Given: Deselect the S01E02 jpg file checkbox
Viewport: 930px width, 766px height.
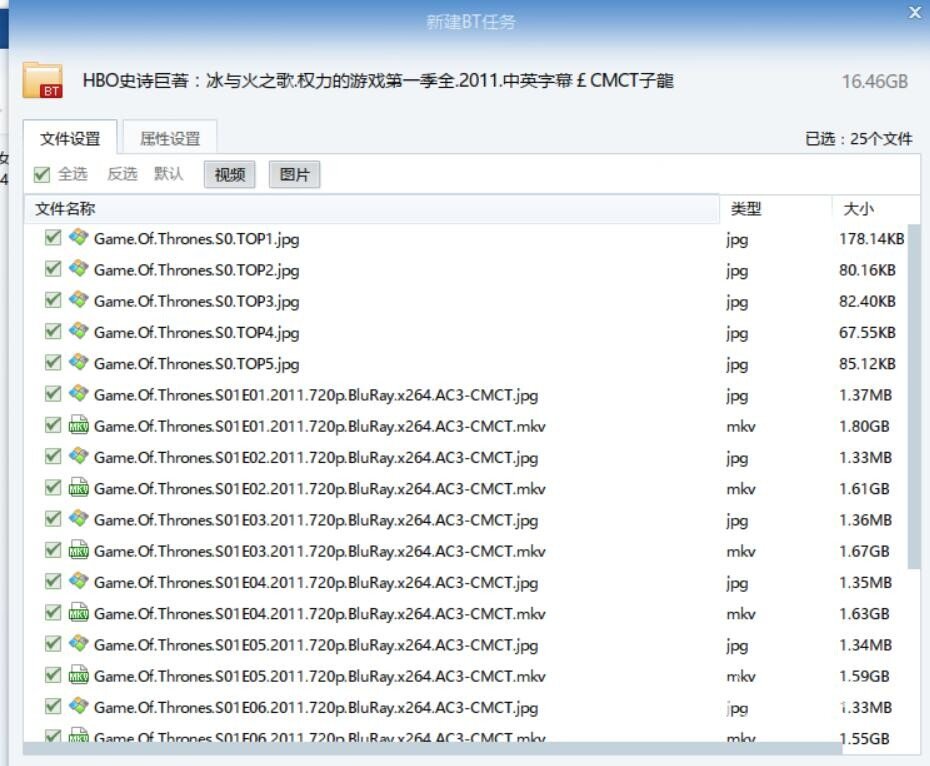Looking at the screenshot, I should tap(53, 457).
